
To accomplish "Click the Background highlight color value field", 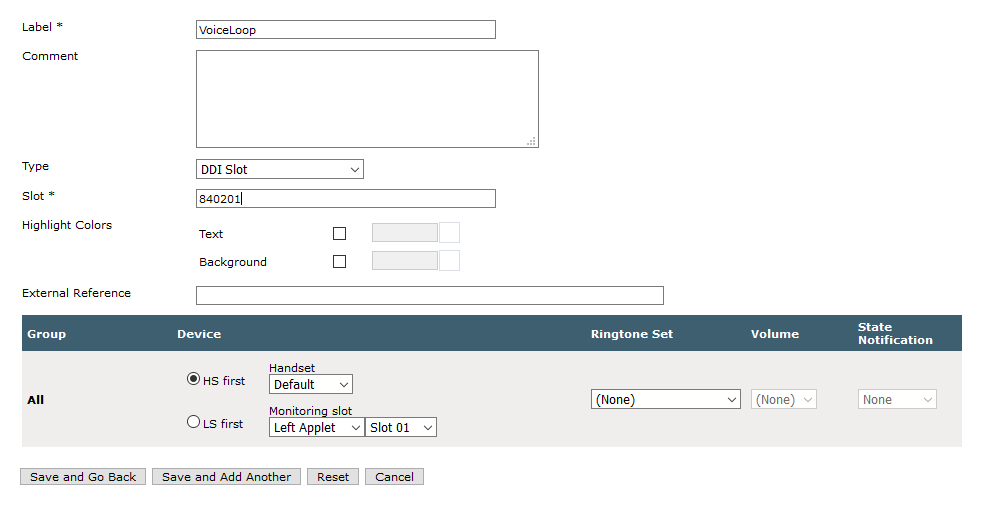I will tap(405, 260).
